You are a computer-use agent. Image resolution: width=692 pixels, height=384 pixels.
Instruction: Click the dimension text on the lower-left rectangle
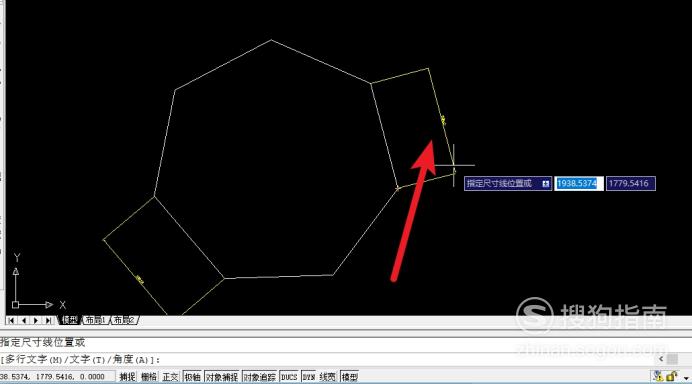click(140, 279)
